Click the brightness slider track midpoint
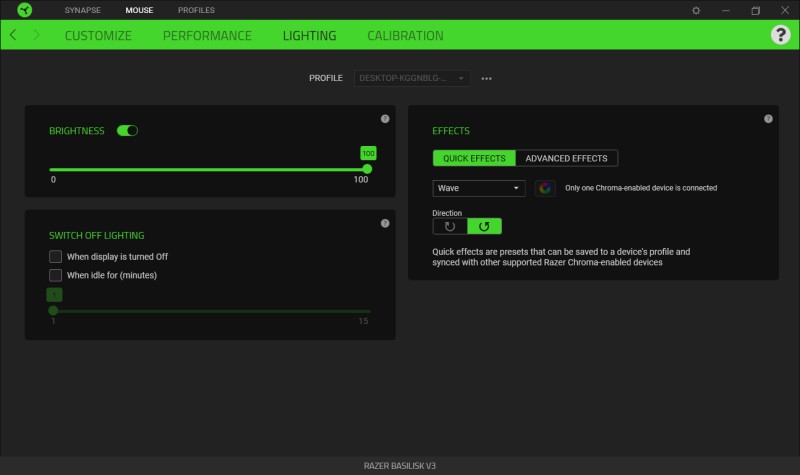 [208, 169]
